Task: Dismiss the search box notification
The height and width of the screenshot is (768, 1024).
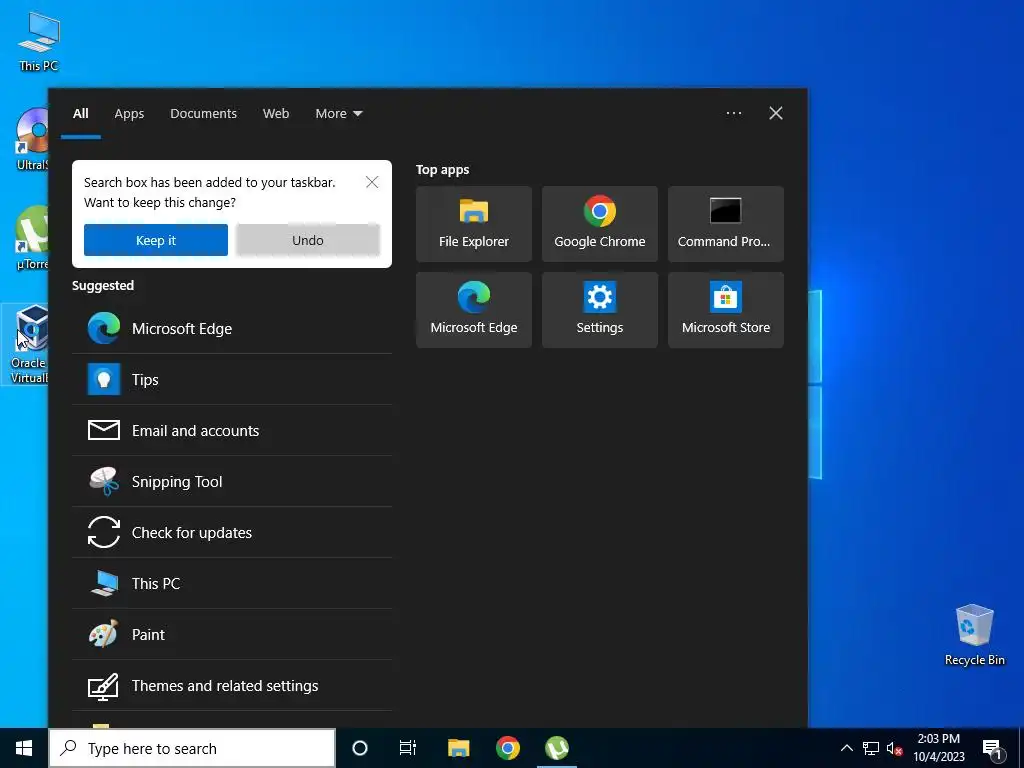Action: (x=372, y=182)
